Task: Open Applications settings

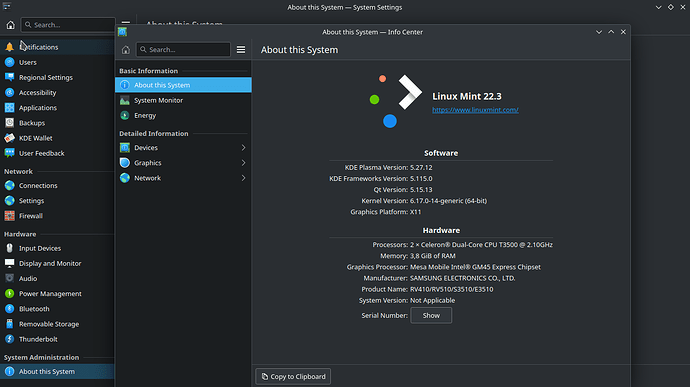Action: (x=57, y=108)
